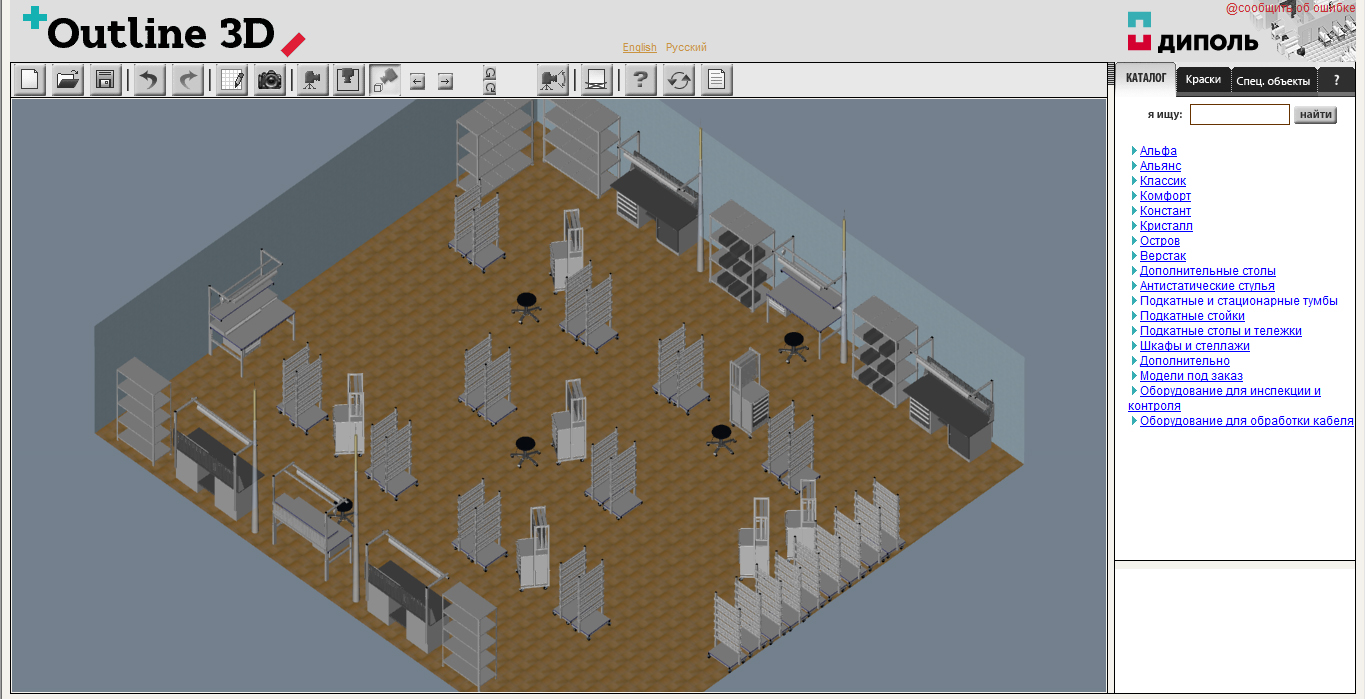Click the найти search button
The height and width of the screenshot is (699, 1366).
tap(1315, 115)
